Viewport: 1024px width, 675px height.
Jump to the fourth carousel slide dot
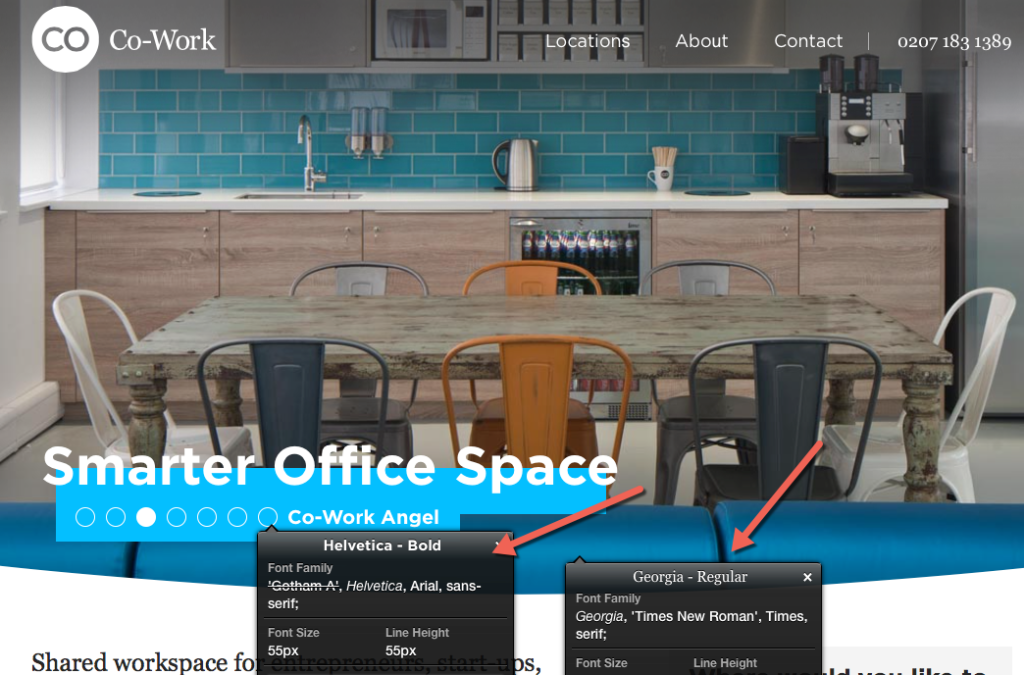point(177,517)
